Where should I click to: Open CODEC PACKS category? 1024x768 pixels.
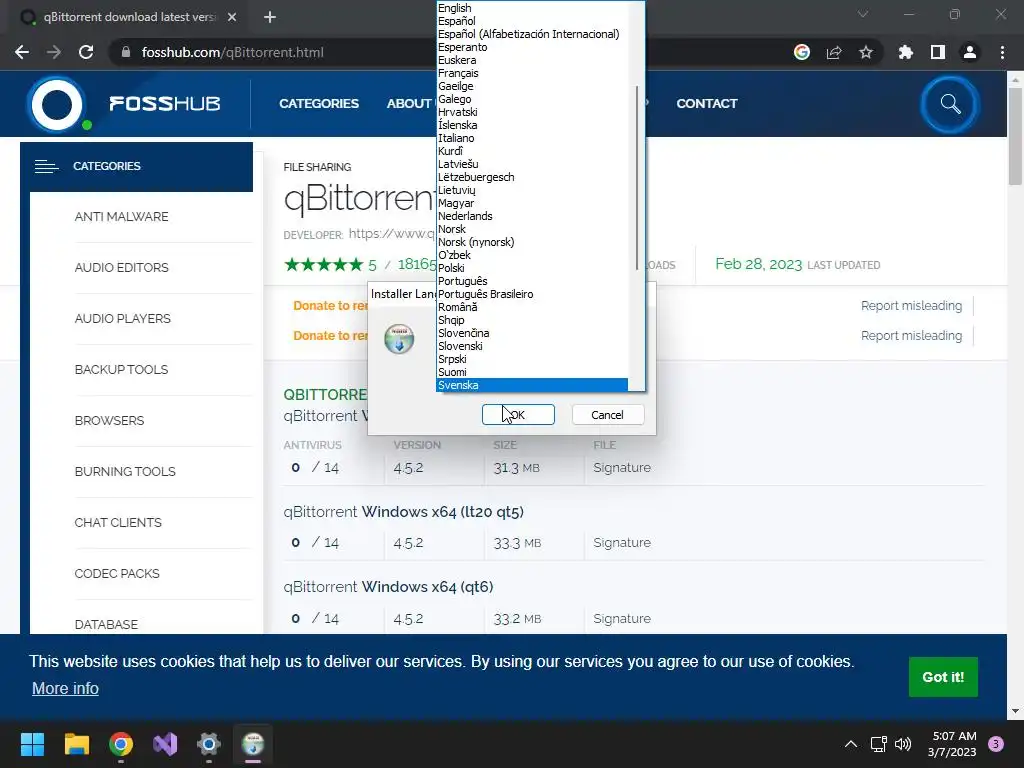[117, 573]
